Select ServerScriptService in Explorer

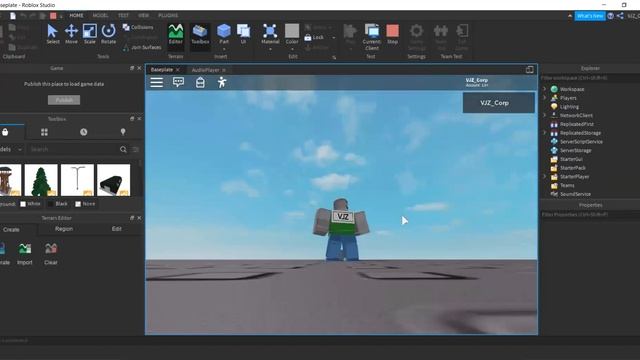581,142
